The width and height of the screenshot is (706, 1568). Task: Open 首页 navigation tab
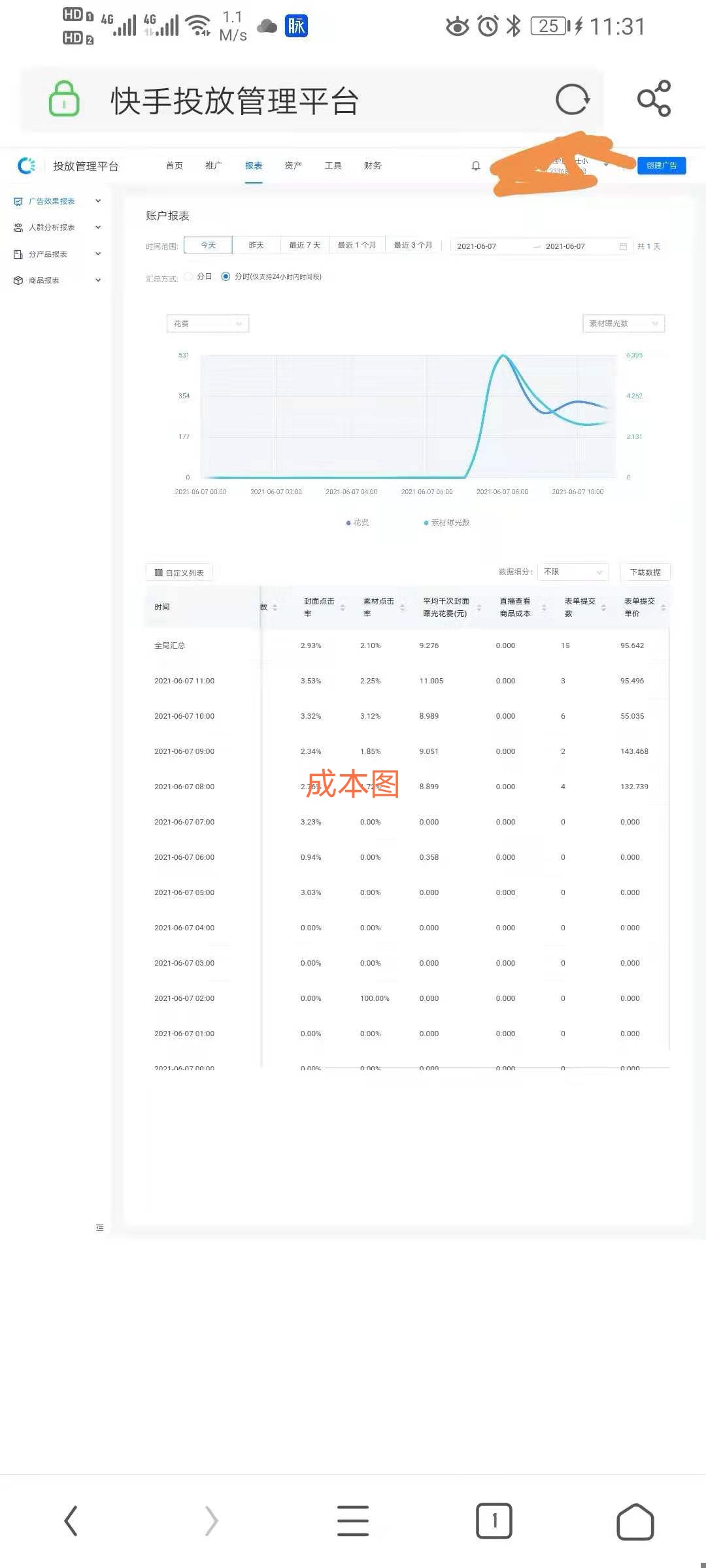pos(175,166)
